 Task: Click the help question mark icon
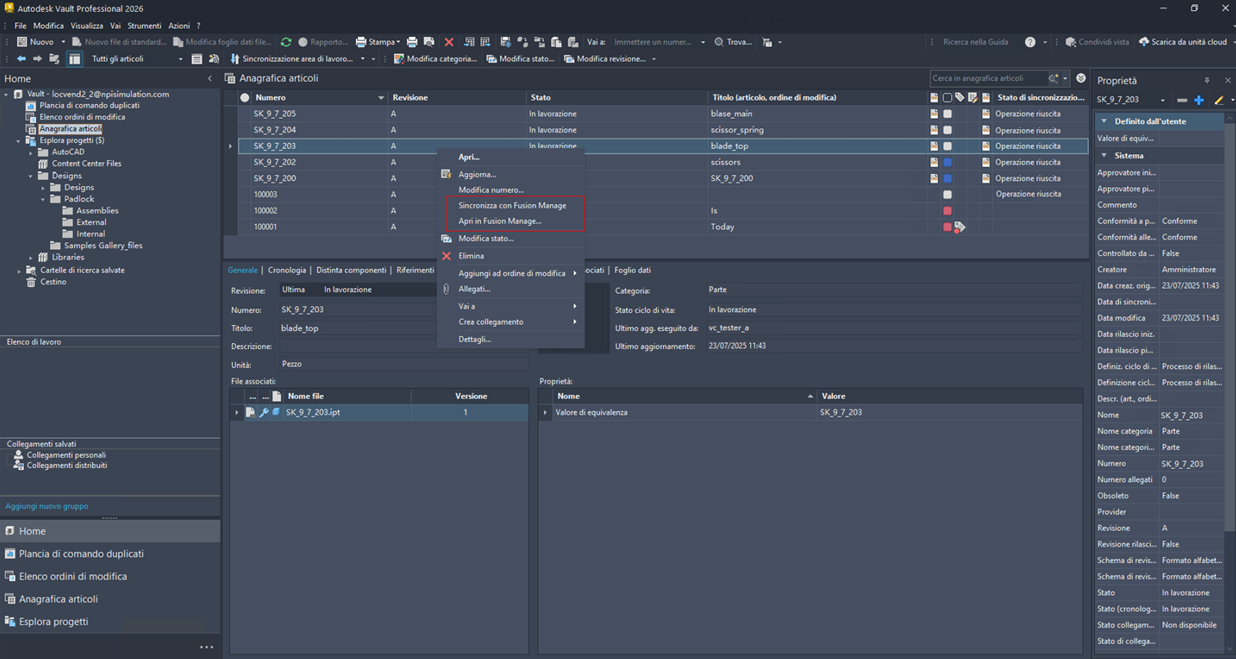click(1030, 42)
